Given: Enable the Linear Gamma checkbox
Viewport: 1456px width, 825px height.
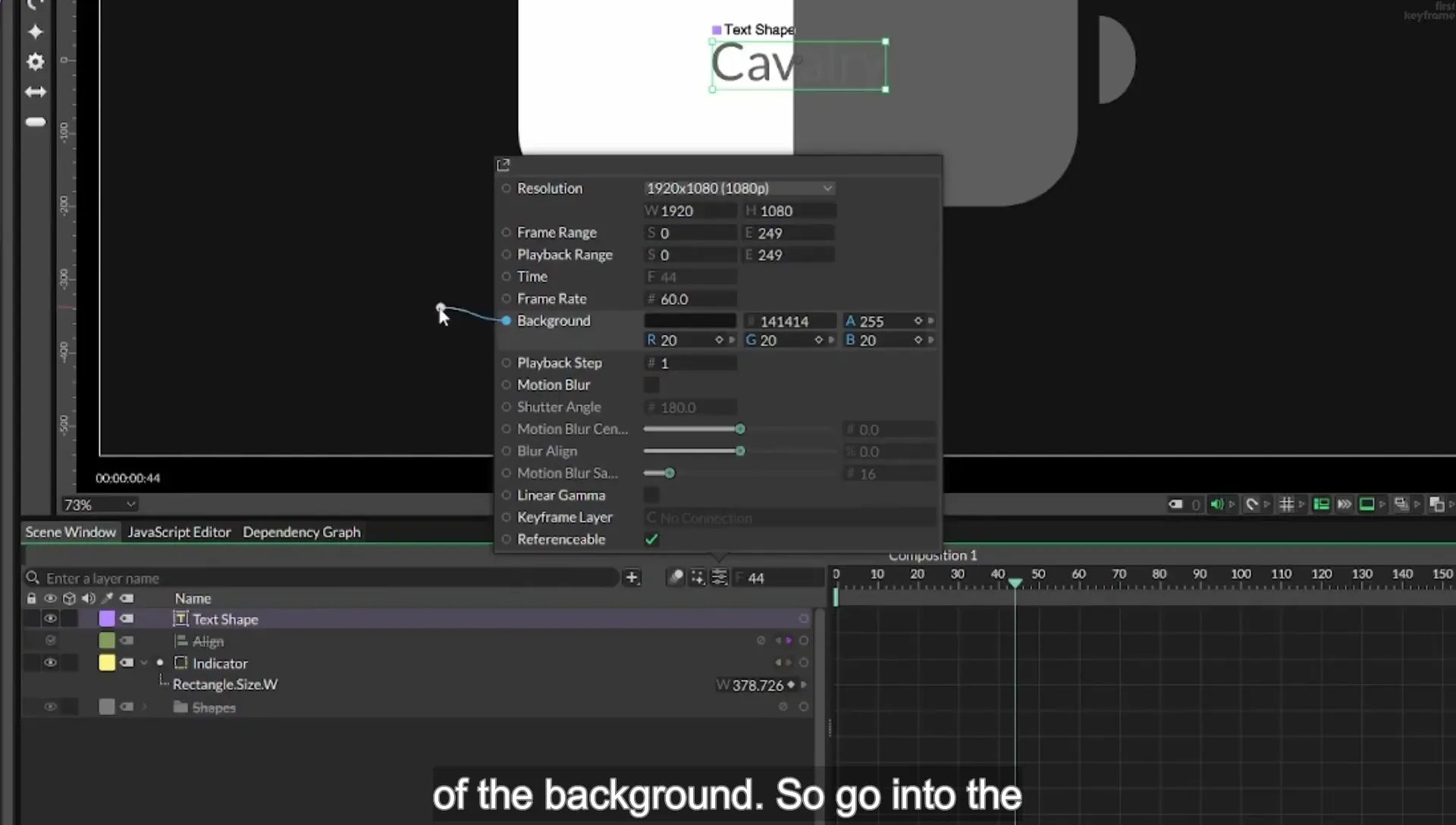Looking at the screenshot, I should point(651,495).
